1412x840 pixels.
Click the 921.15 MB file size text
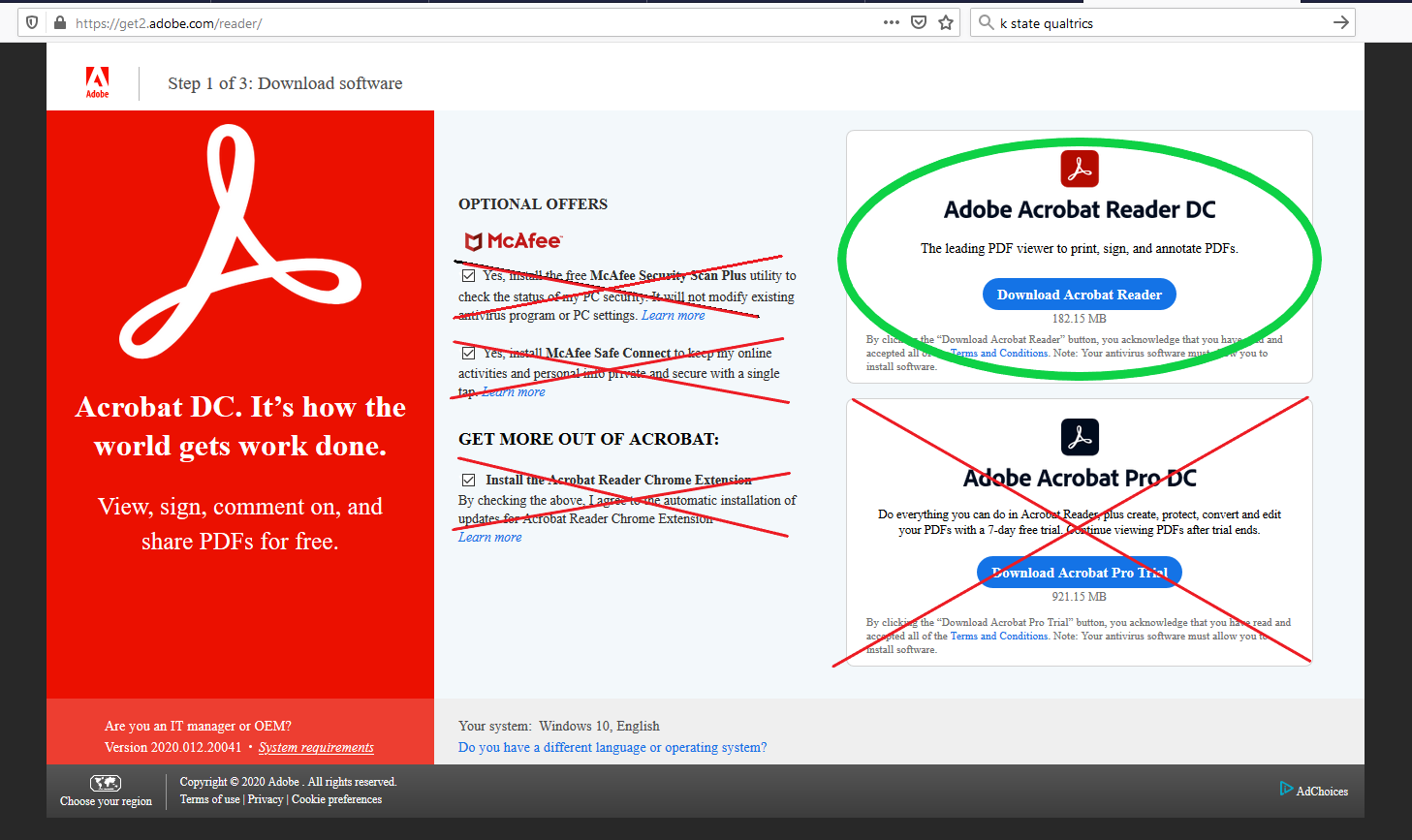[x=1080, y=597]
